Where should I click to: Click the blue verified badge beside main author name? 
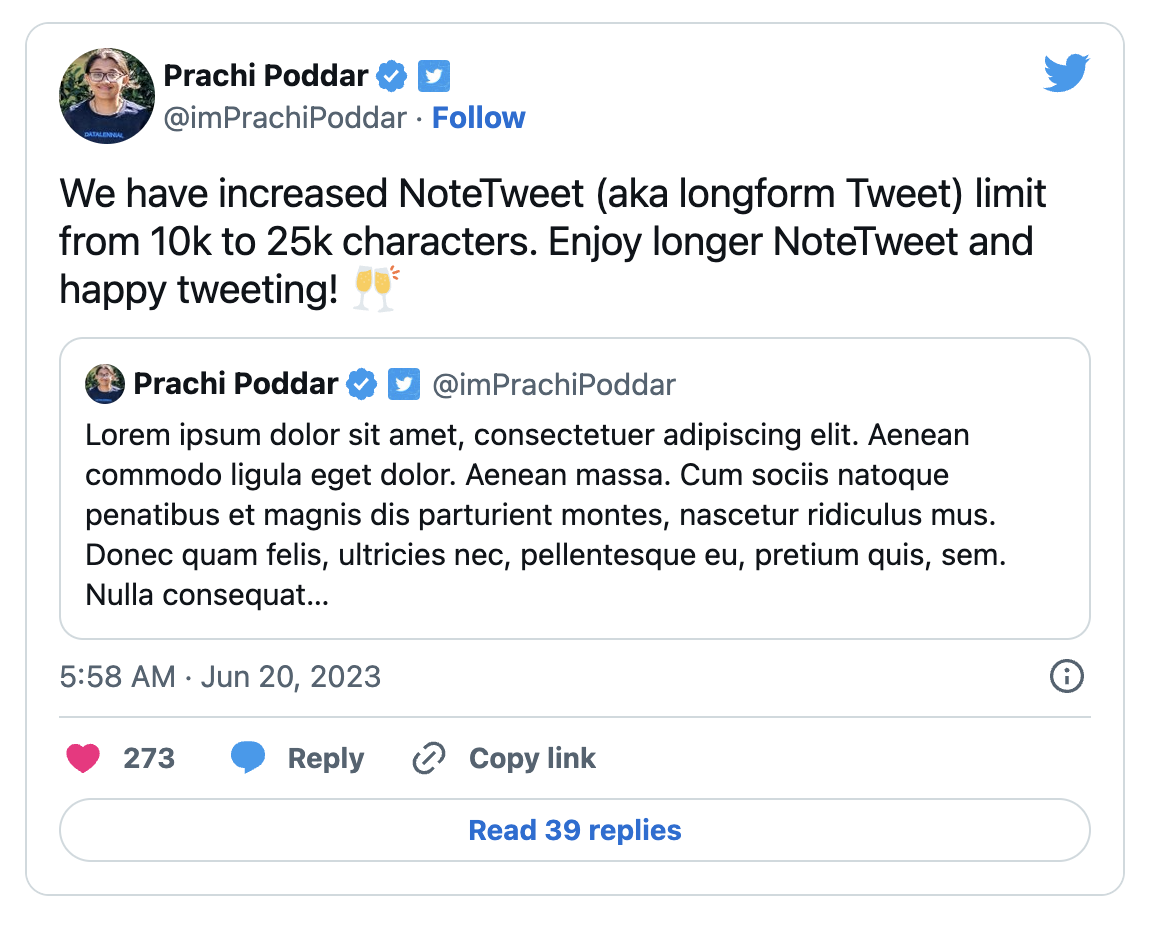391,75
